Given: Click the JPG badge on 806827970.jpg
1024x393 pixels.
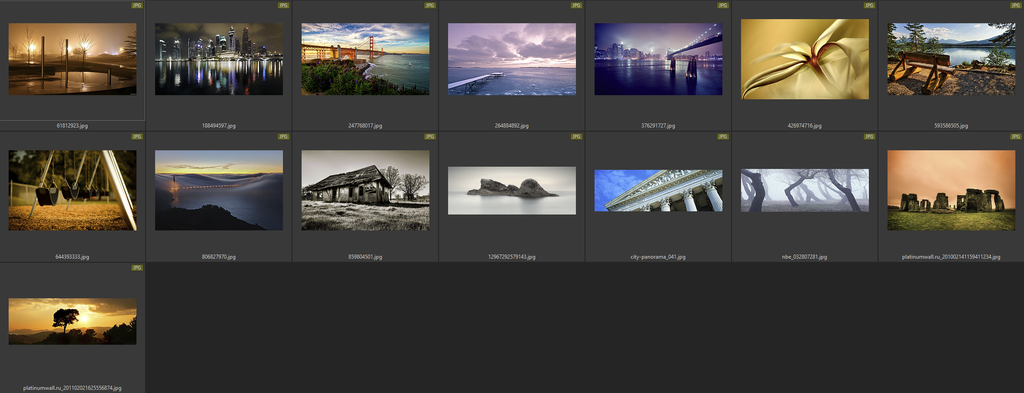Looking at the screenshot, I should coord(283,136).
